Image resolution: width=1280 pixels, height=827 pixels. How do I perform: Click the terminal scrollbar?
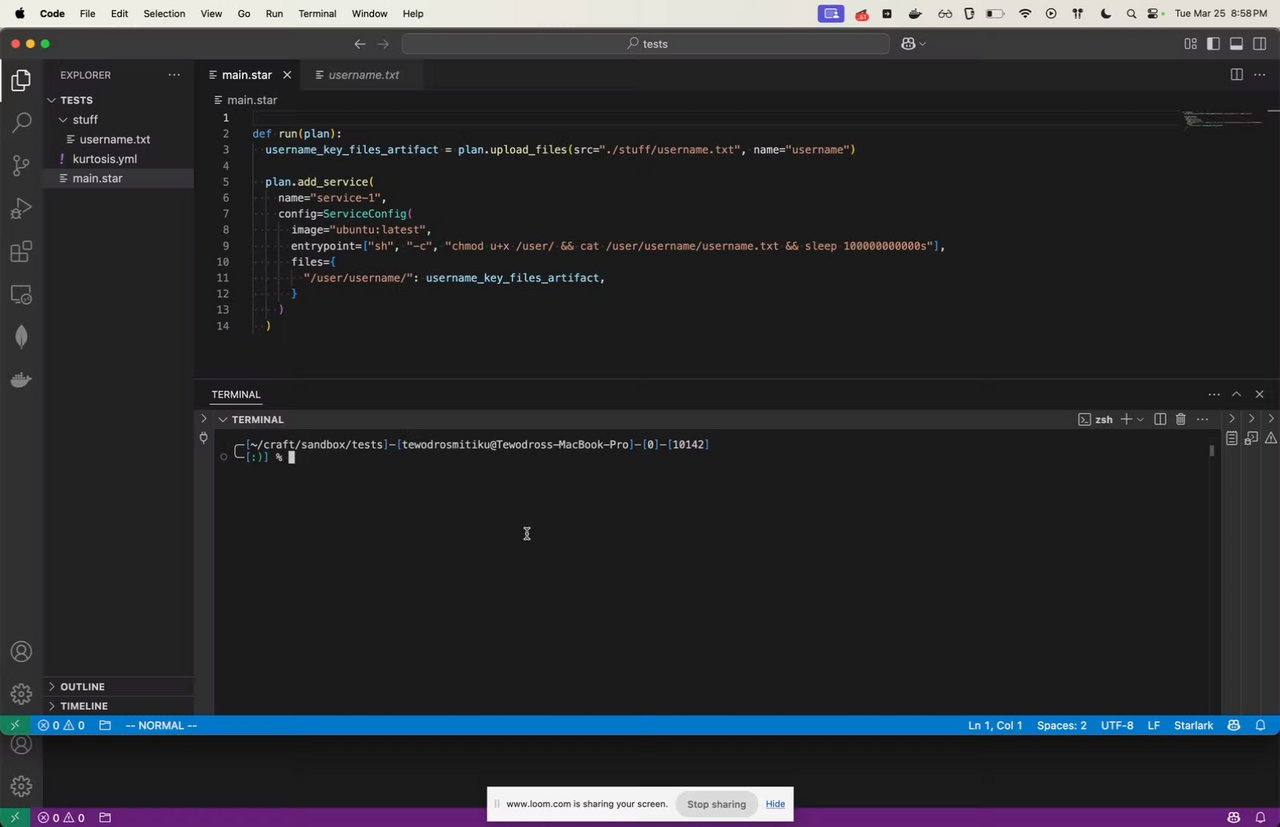(1211, 451)
